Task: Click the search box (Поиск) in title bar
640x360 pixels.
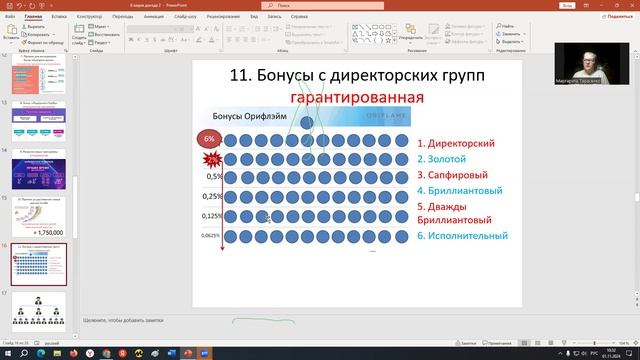Action: tap(322, 6)
